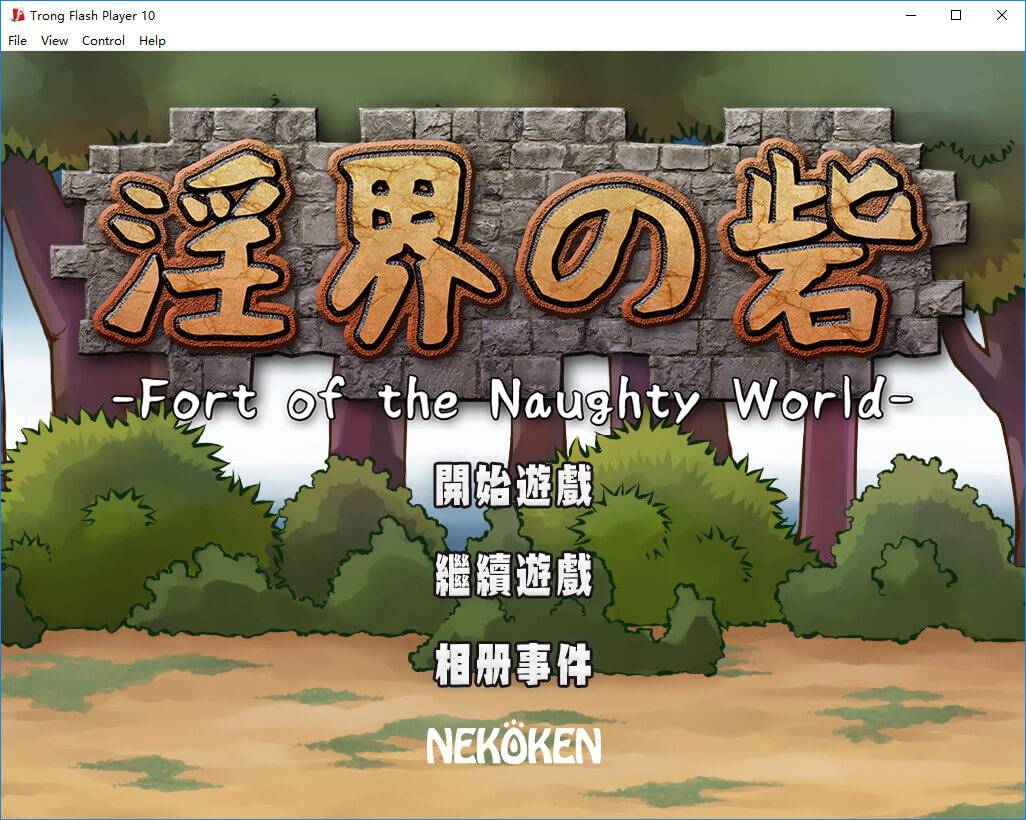Click the 'Fort of the Naughty World' subtitle
Image resolution: width=1026 pixels, height=820 pixels.
[x=512, y=401]
